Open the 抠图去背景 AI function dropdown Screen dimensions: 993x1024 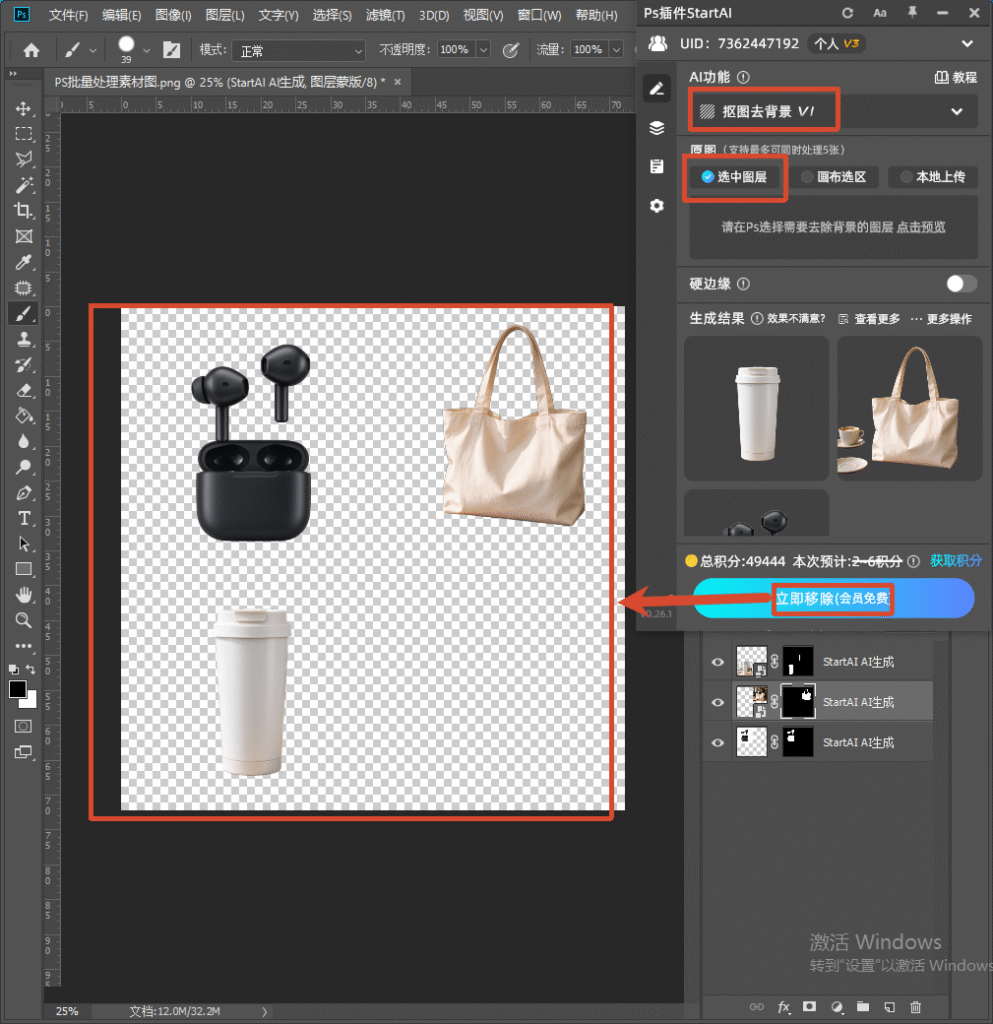[833, 112]
